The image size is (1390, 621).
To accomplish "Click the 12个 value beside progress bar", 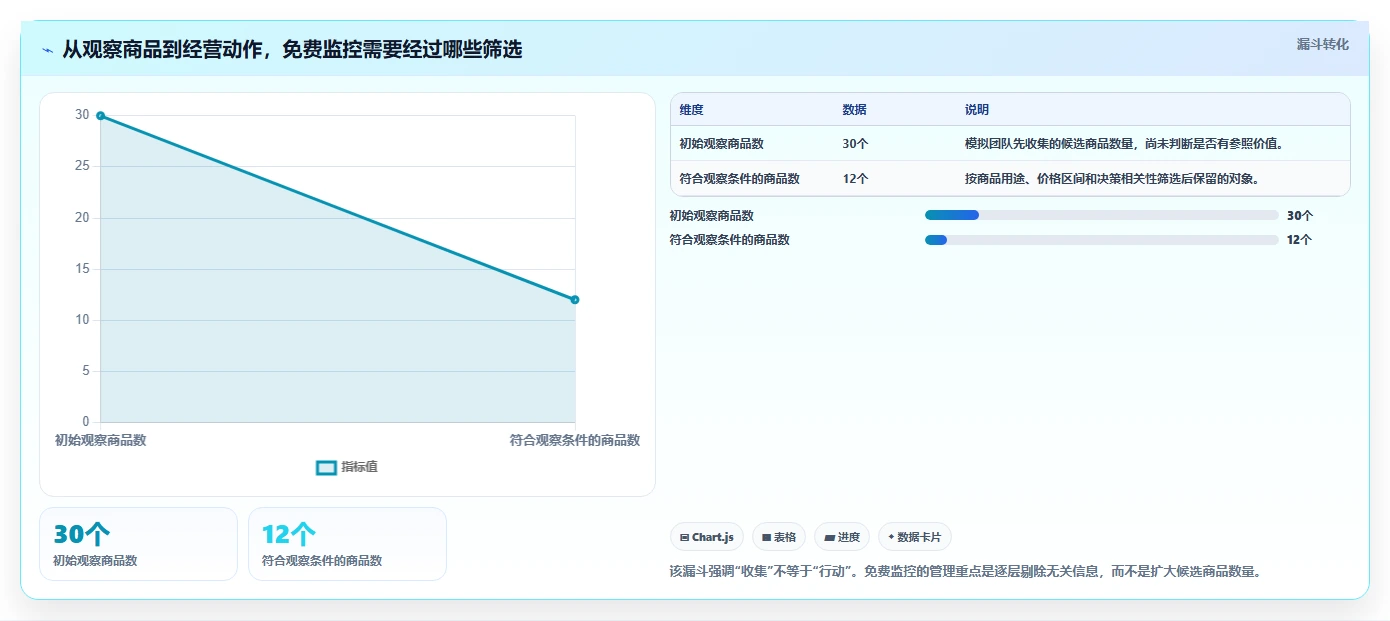I will 1300,240.
